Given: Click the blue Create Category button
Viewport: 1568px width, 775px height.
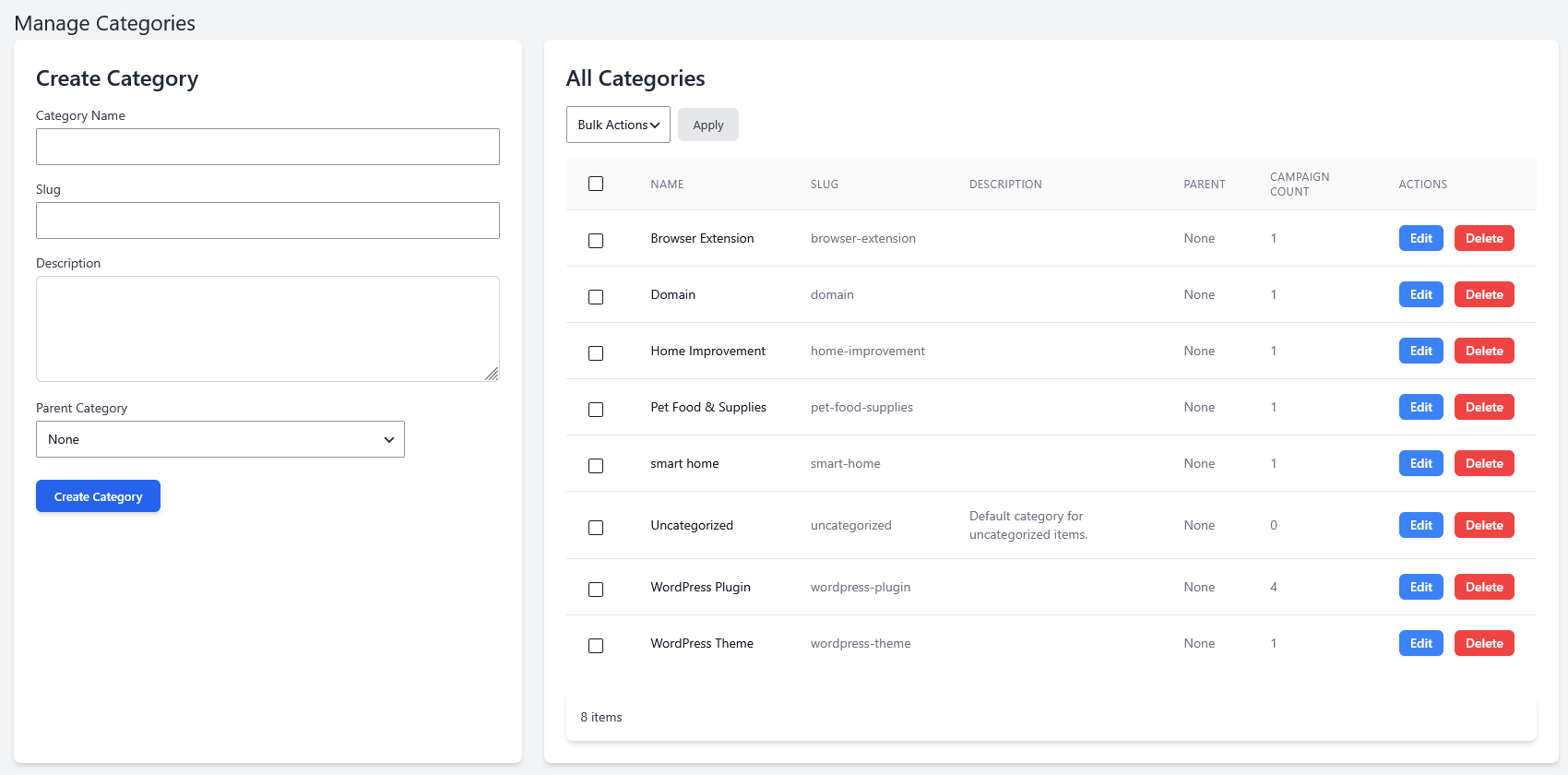Looking at the screenshot, I should pyautogui.click(x=98, y=496).
